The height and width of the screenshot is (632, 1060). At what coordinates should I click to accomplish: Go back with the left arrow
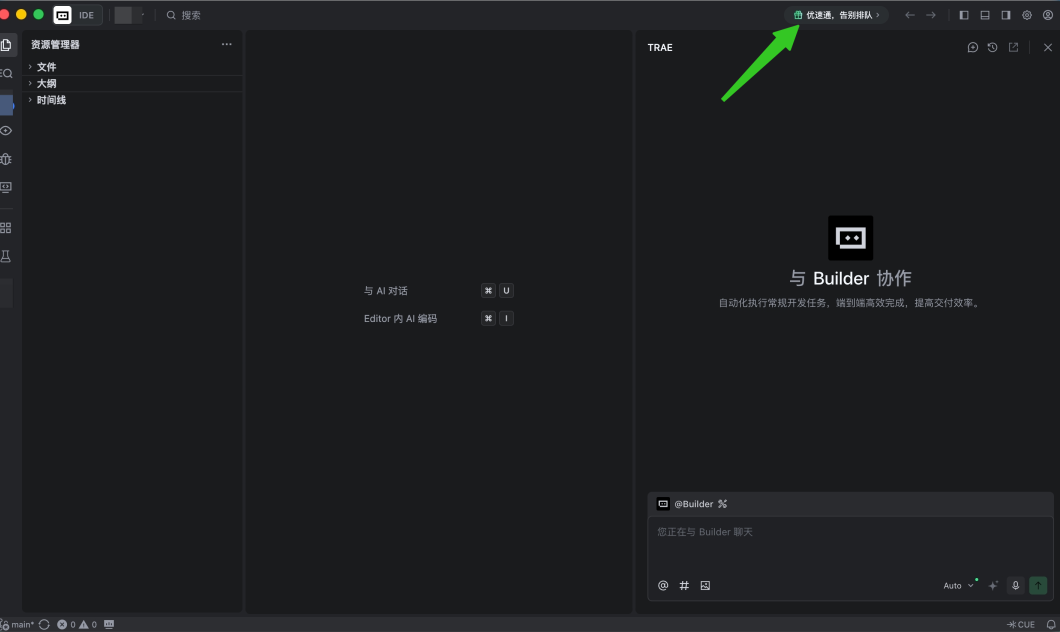pos(910,15)
